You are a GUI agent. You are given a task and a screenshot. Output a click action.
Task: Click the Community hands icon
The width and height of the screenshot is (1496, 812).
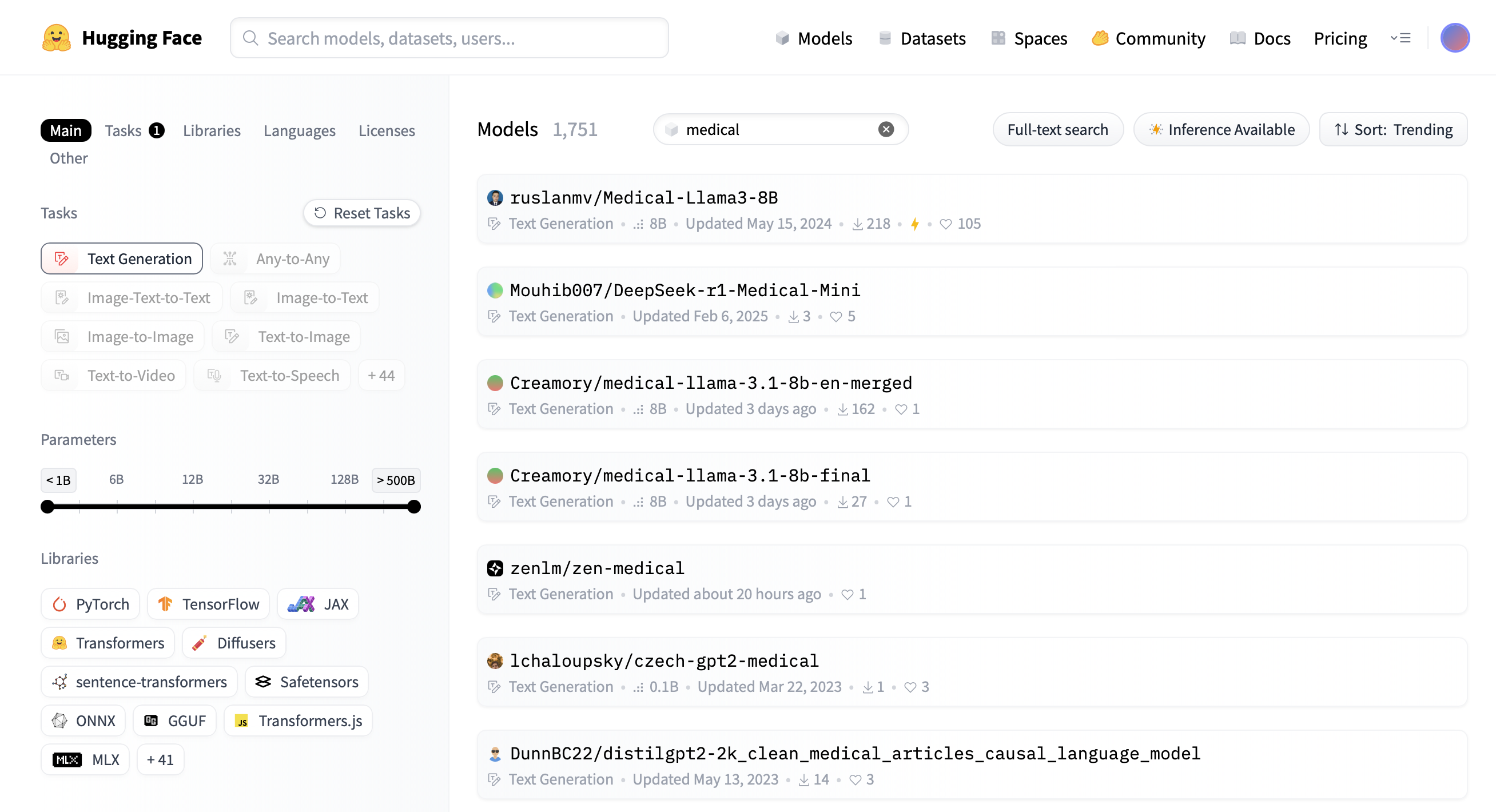coord(1100,38)
